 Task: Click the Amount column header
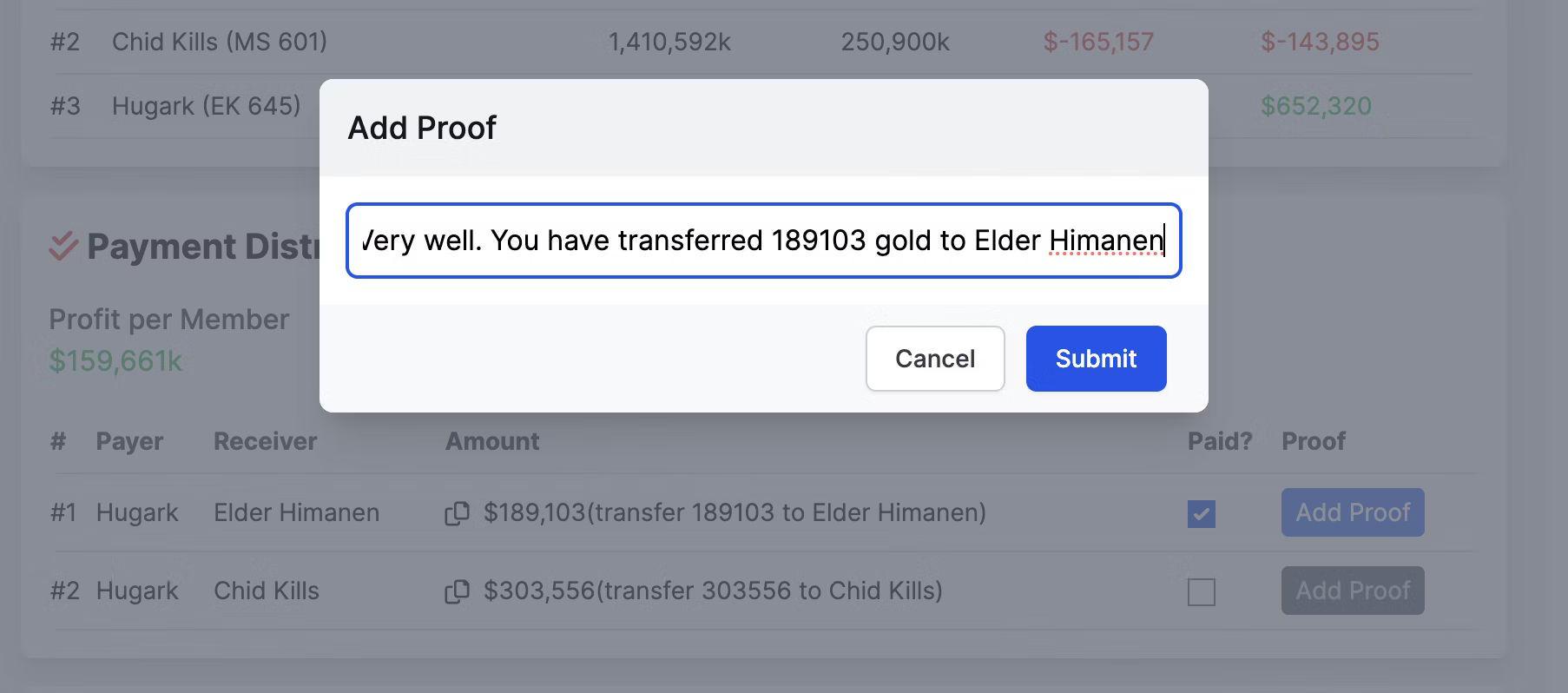tap(492, 441)
